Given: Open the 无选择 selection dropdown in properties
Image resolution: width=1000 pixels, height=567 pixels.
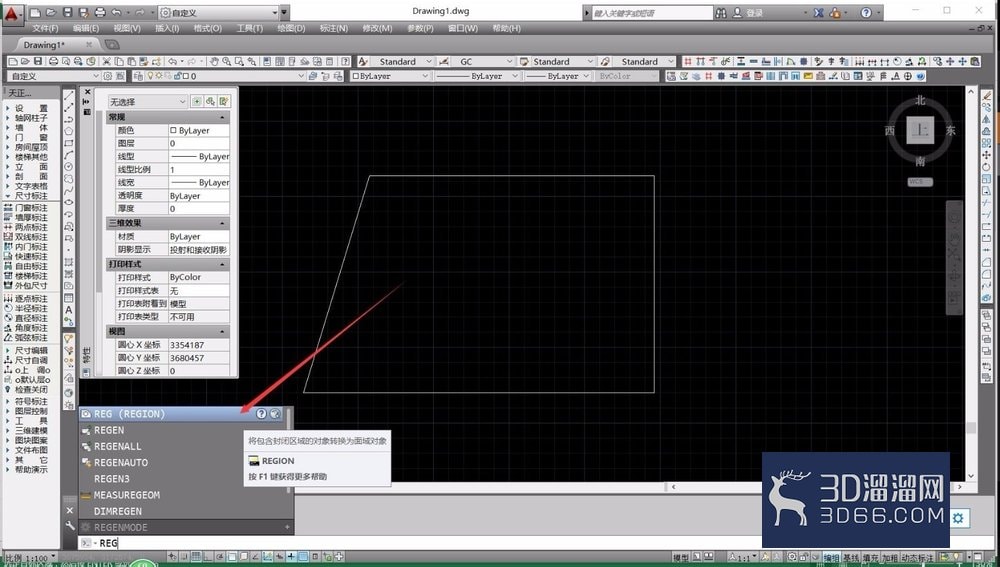Looking at the screenshot, I should [147, 101].
